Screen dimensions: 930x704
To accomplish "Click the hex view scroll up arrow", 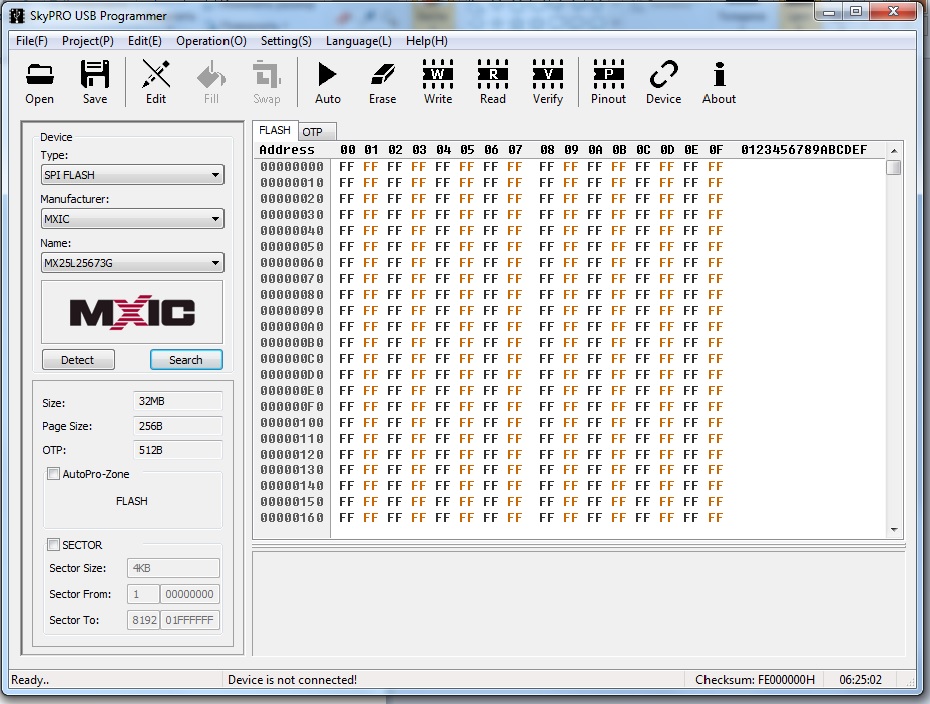I will (894, 151).
